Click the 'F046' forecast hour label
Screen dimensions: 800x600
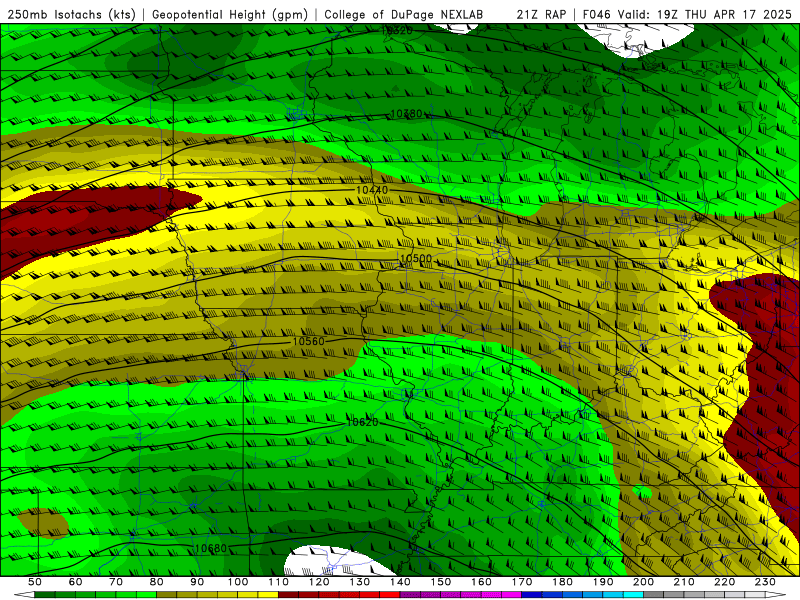(596, 14)
